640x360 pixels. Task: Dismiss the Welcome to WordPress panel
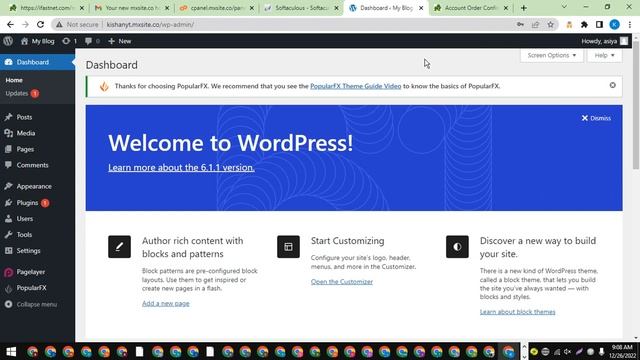(596, 118)
